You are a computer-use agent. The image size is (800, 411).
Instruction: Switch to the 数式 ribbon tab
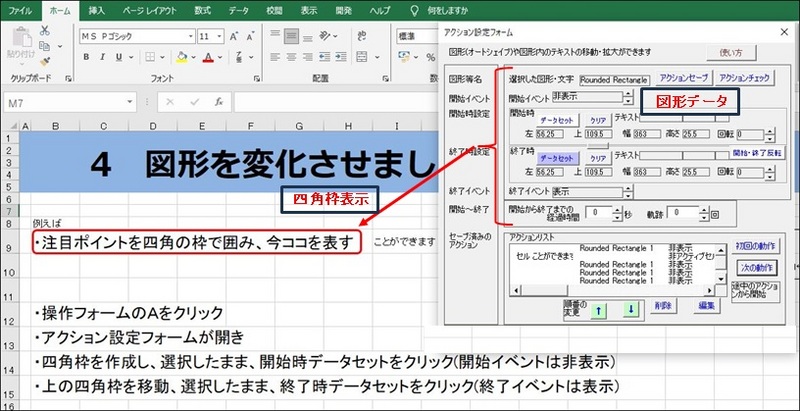point(202,9)
